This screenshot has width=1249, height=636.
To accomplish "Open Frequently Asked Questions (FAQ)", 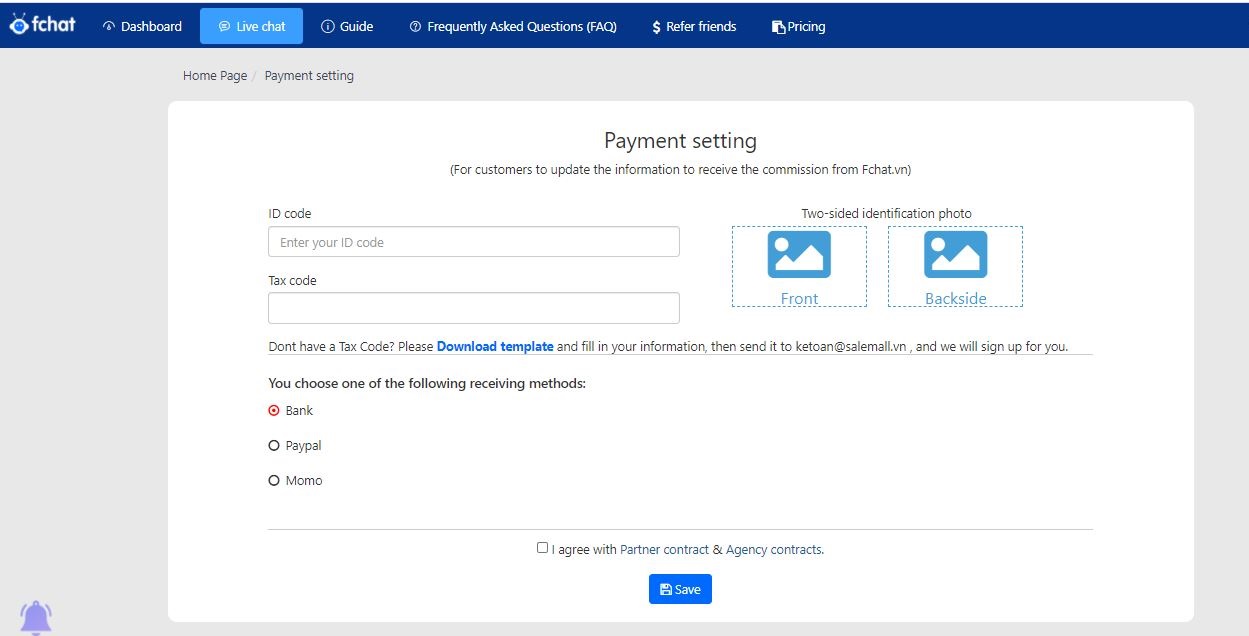I will pyautogui.click(x=513, y=26).
